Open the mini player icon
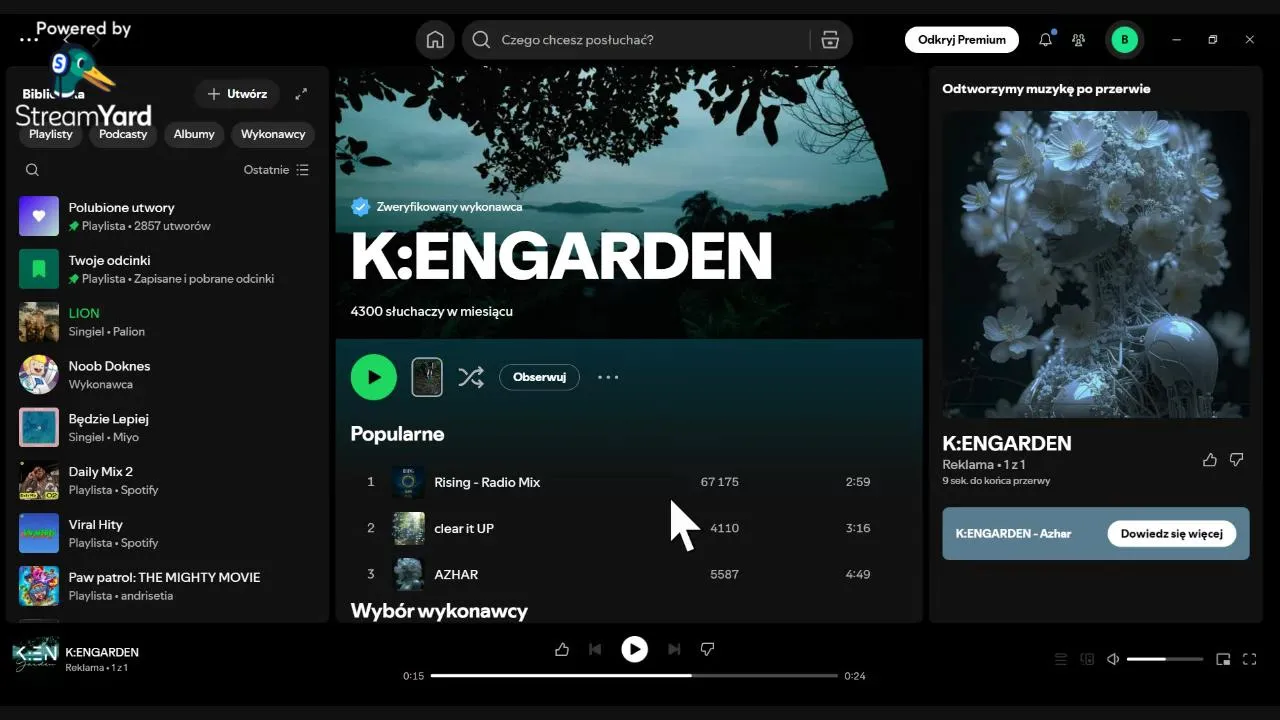The width and height of the screenshot is (1280, 720). [1223, 659]
